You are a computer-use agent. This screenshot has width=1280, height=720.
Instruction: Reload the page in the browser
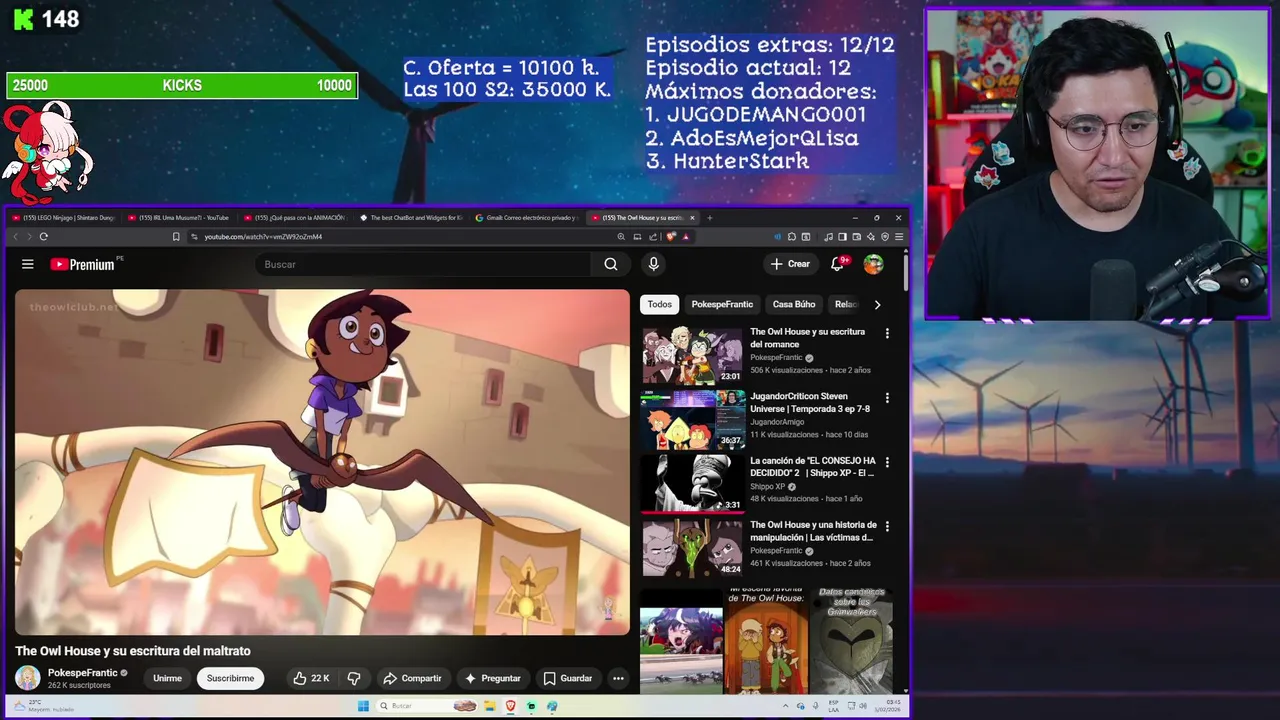(x=43, y=237)
